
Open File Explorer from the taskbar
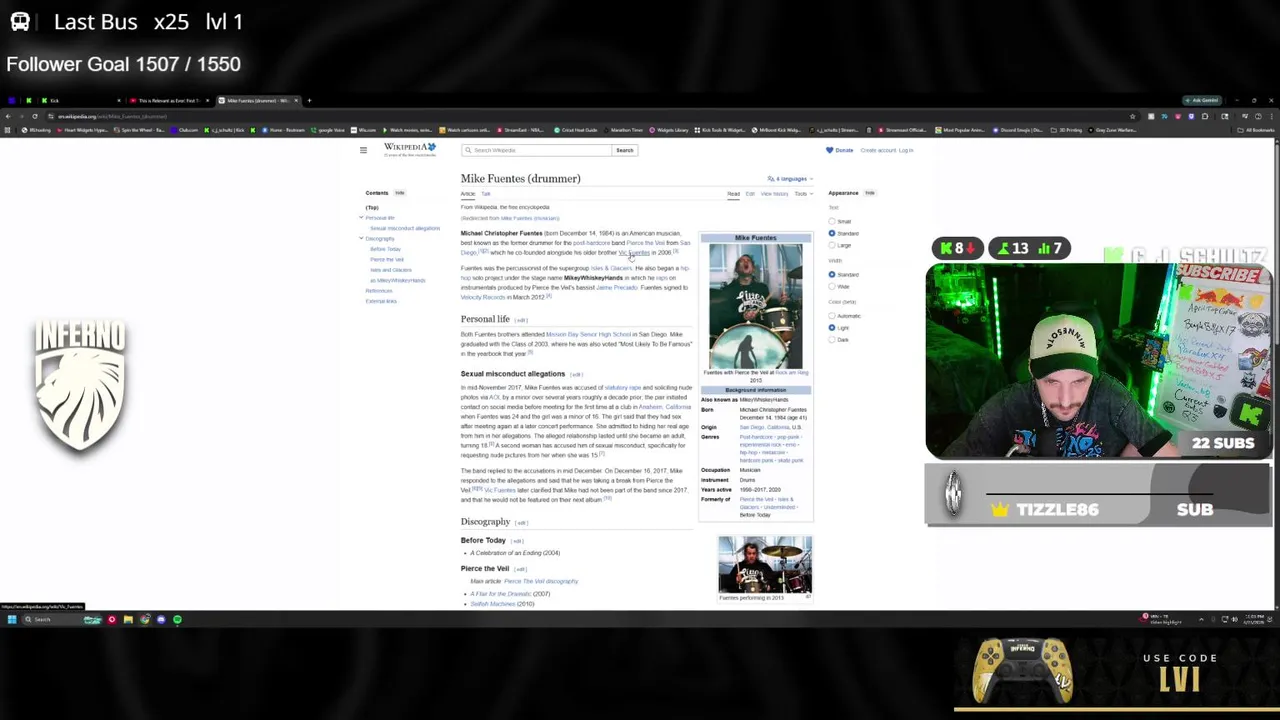pyautogui.click(x=128, y=620)
